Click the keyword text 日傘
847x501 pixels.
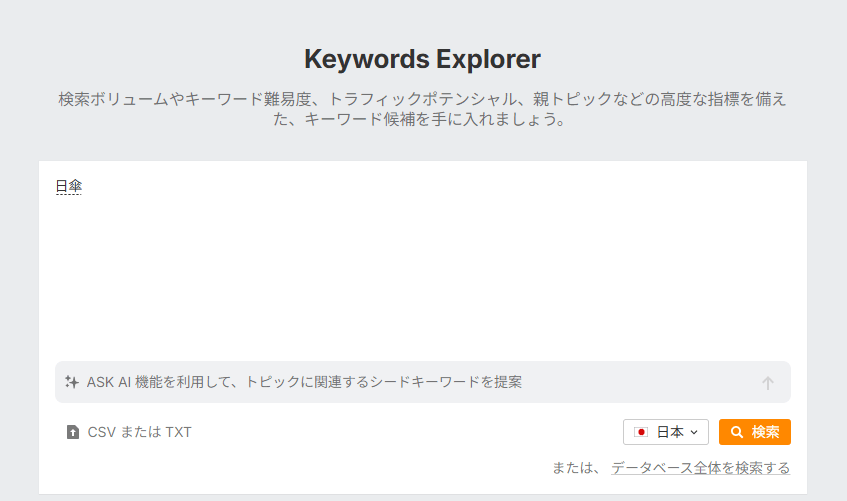(x=69, y=186)
